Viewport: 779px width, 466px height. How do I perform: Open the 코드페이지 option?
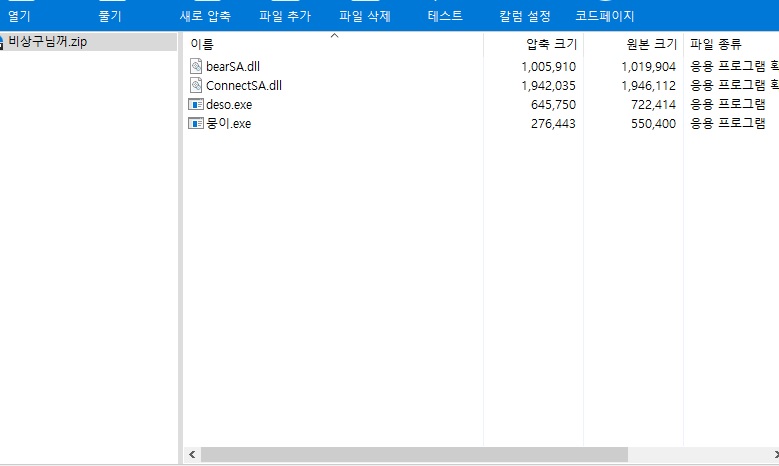(605, 16)
